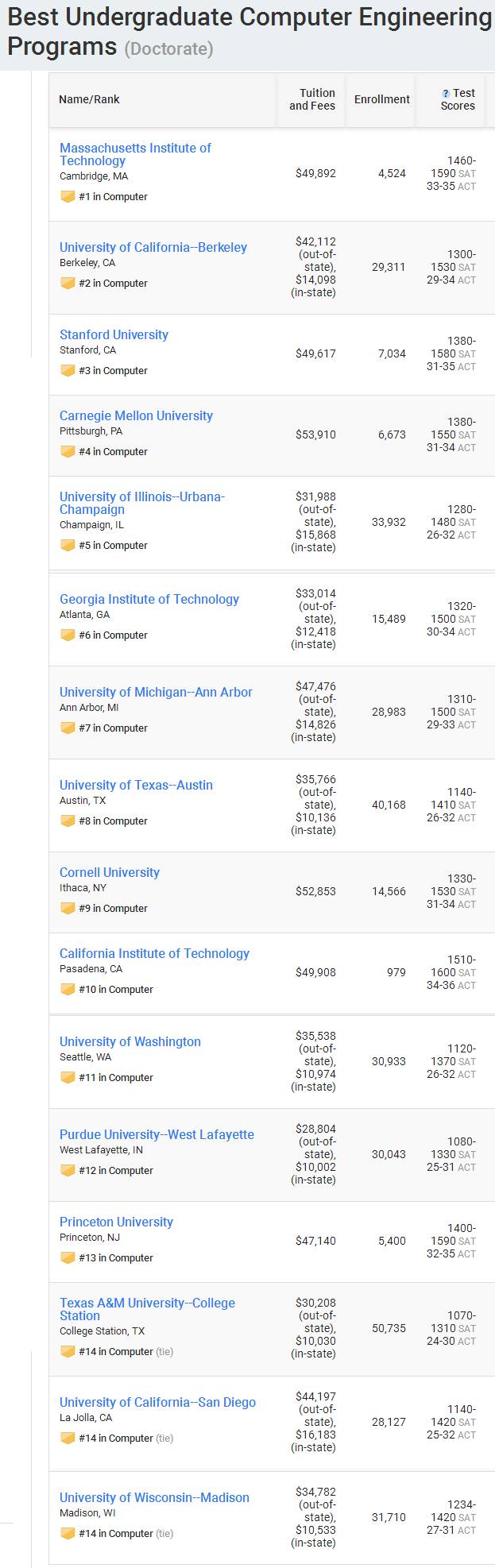
Task: Click the rank badge icon for Stanford University
Action: pos(68,371)
